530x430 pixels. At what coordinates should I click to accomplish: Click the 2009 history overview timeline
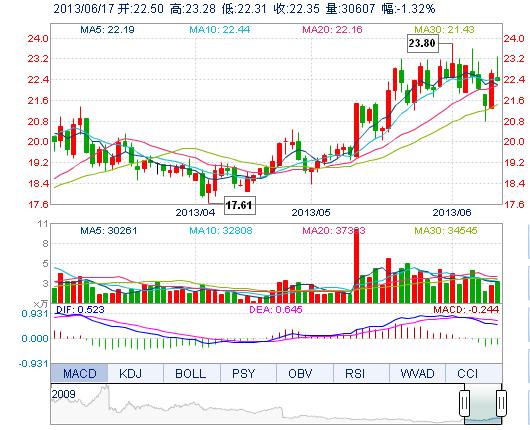click(257, 404)
